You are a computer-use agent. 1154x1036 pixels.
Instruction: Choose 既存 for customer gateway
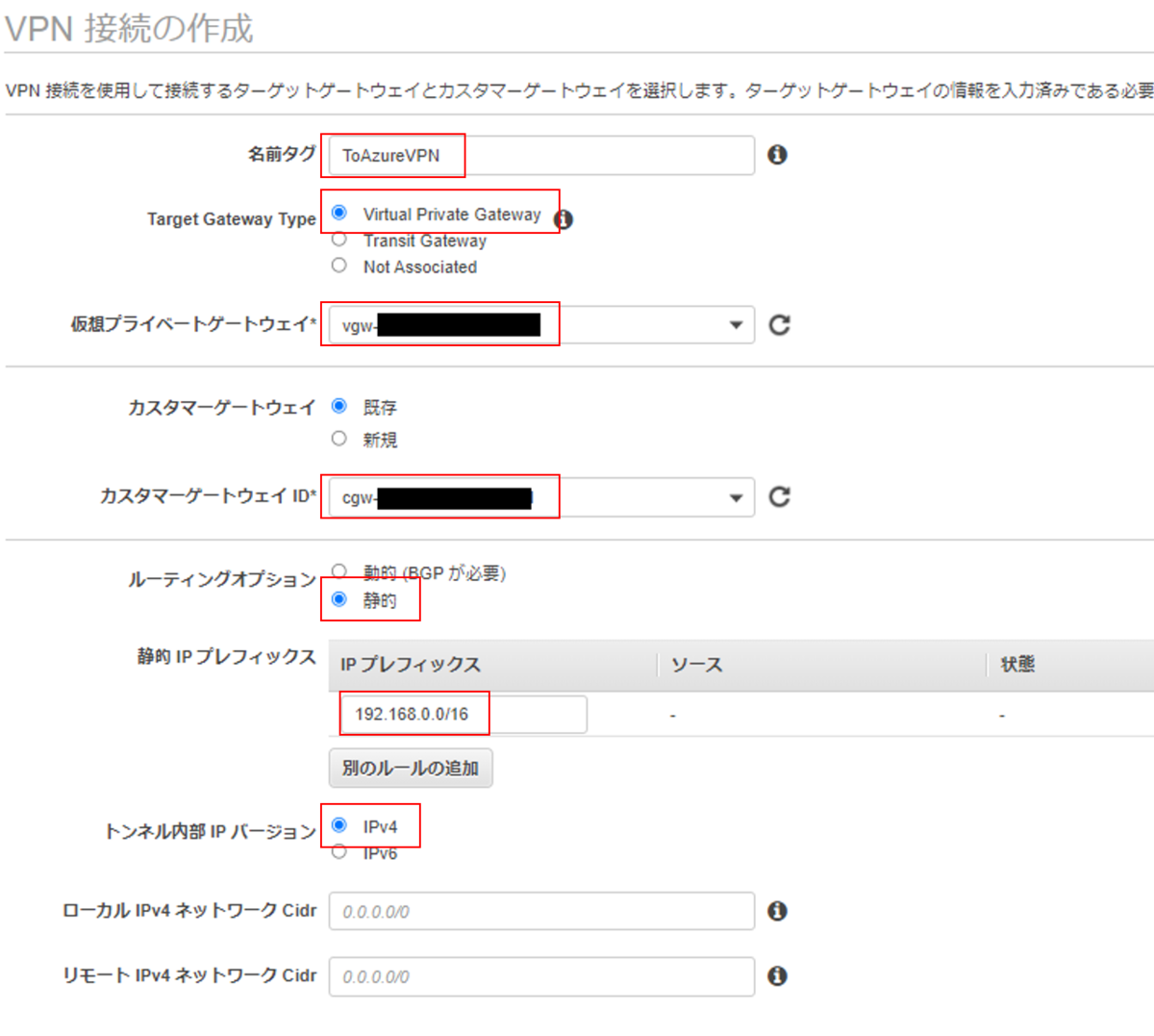click(x=339, y=406)
